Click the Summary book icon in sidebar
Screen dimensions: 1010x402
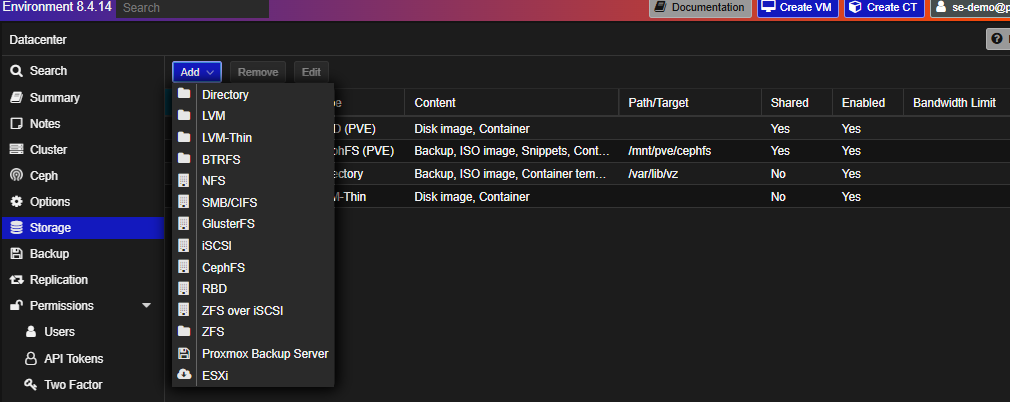tap(17, 97)
